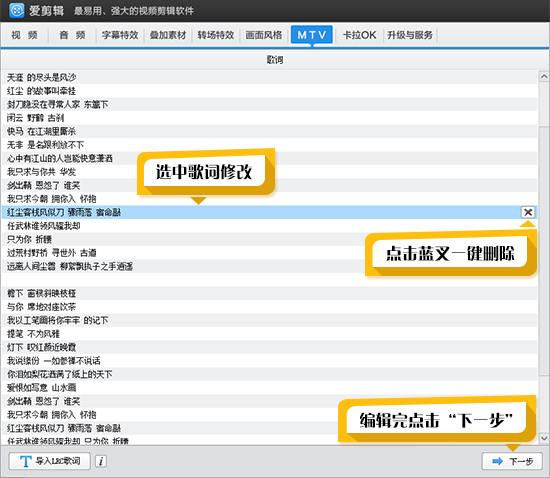Viewport: 550px width, 478px height.
Task: Click the 爱剪辑 app logo icon
Action: [x=16, y=10]
